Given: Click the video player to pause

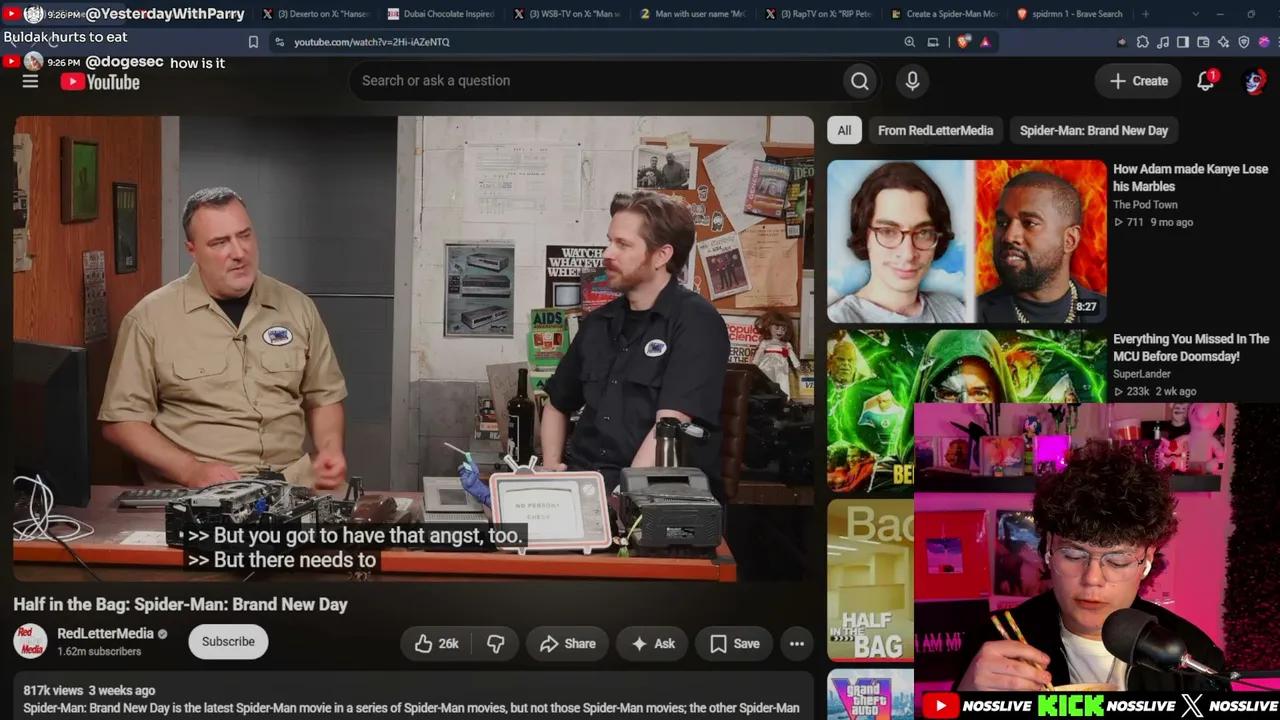Looking at the screenshot, I should tap(413, 348).
